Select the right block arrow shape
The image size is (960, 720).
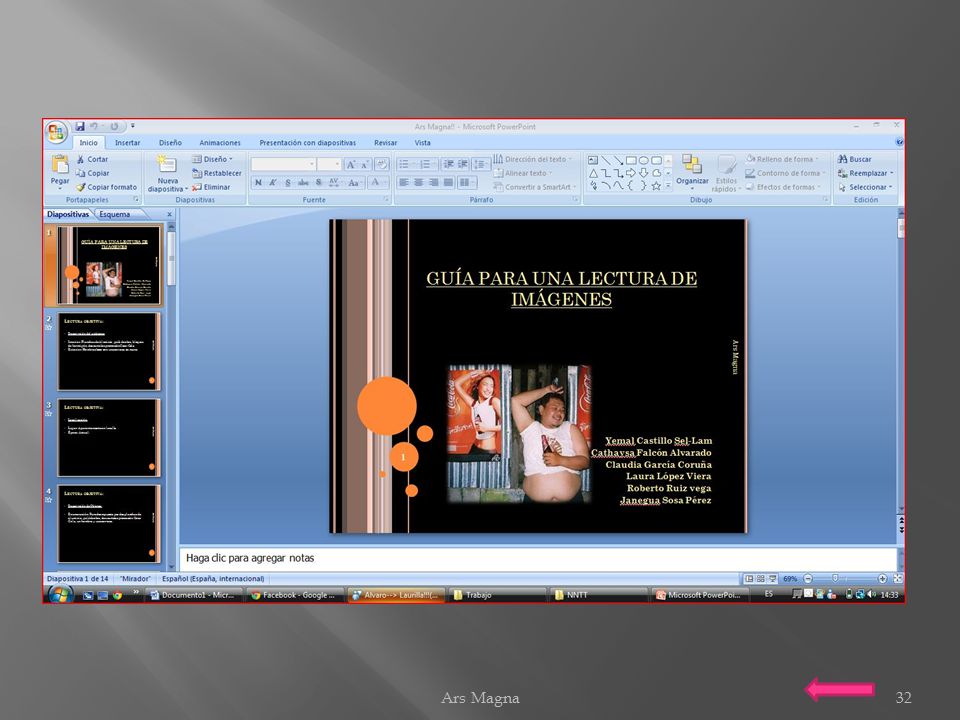pyautogui.click(x=631, y=173)
